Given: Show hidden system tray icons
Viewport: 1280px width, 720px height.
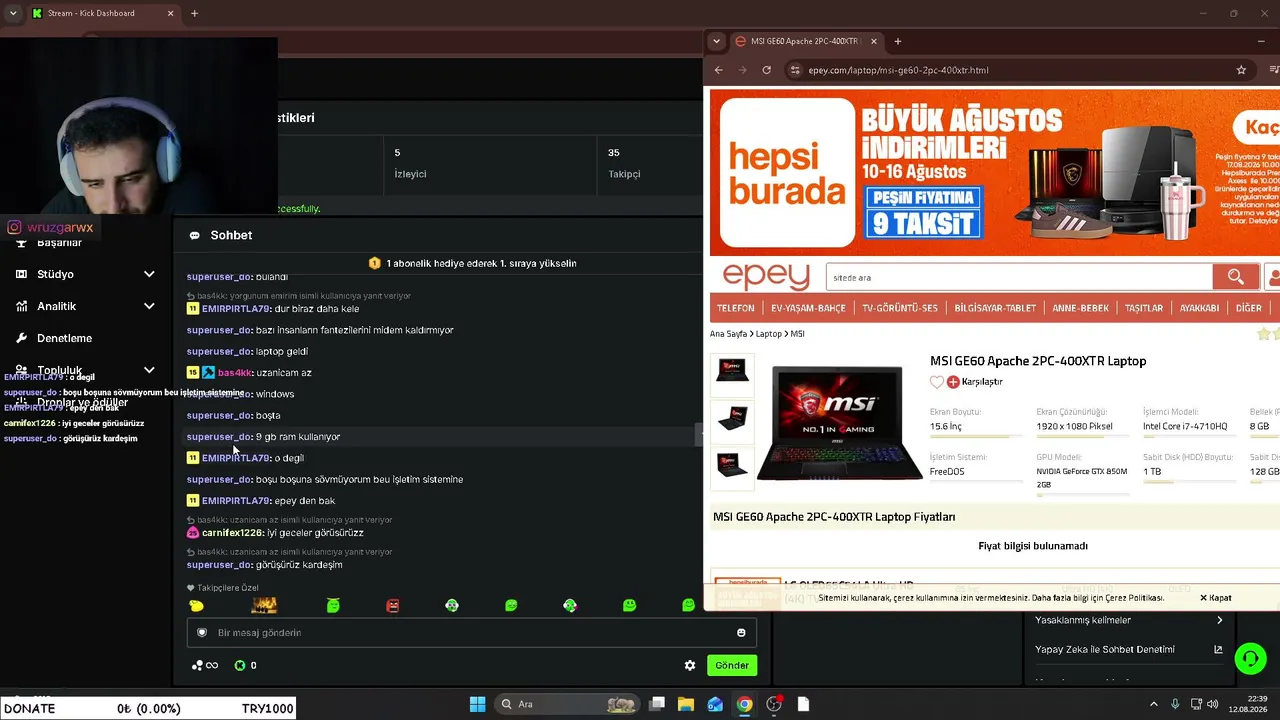Looking at the screenshot, I should (1153, 704).
